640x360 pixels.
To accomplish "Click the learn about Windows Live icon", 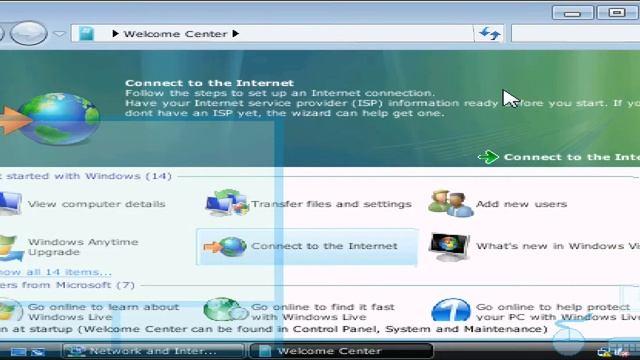I will point(11,311).
